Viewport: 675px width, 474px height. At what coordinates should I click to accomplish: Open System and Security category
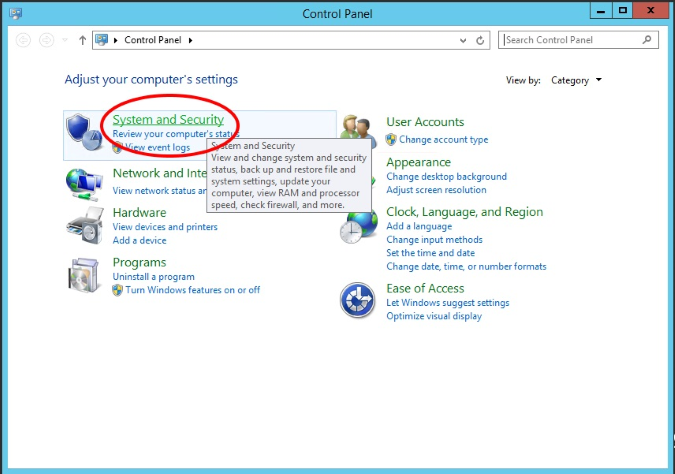click(168, 119)
